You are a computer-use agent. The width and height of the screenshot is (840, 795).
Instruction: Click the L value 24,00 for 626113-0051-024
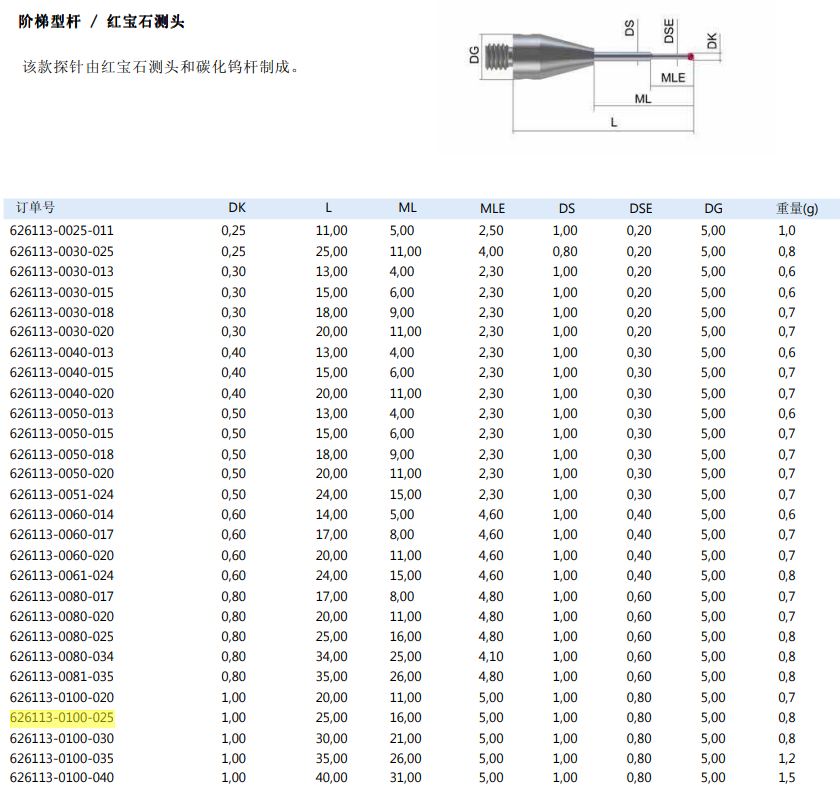pos(331,494)
